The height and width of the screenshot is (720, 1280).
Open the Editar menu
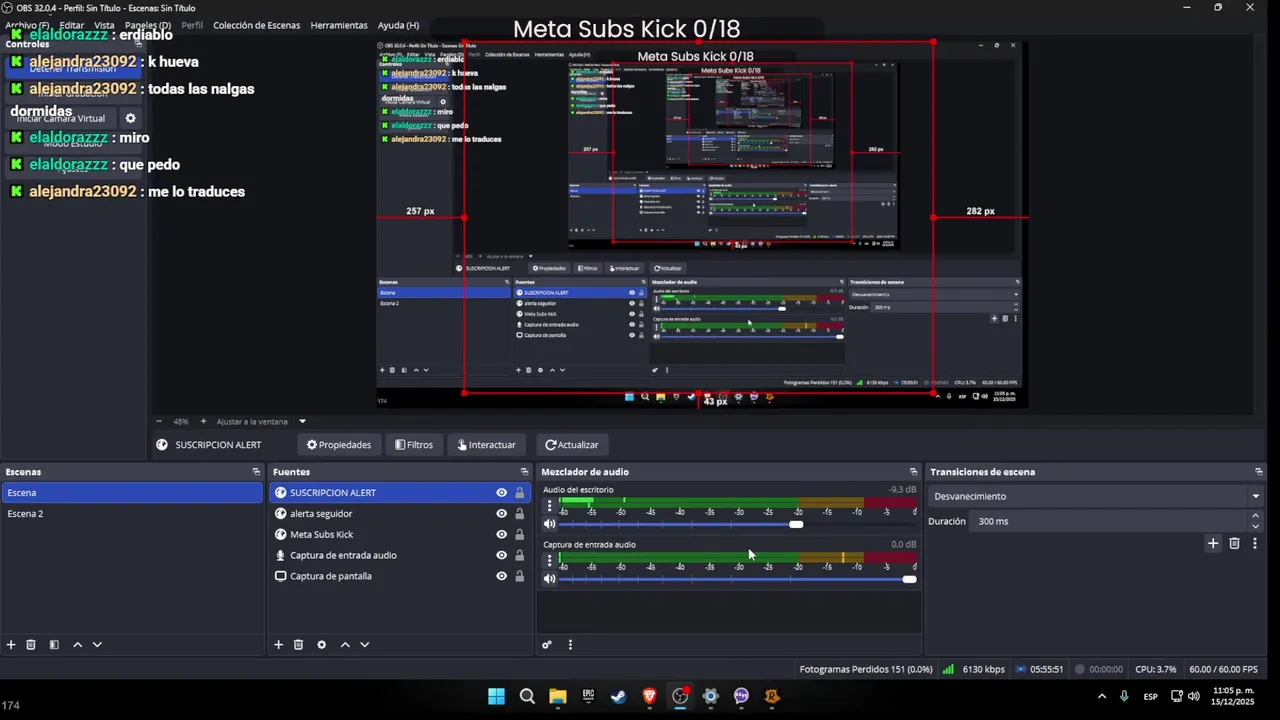(72, 25)
